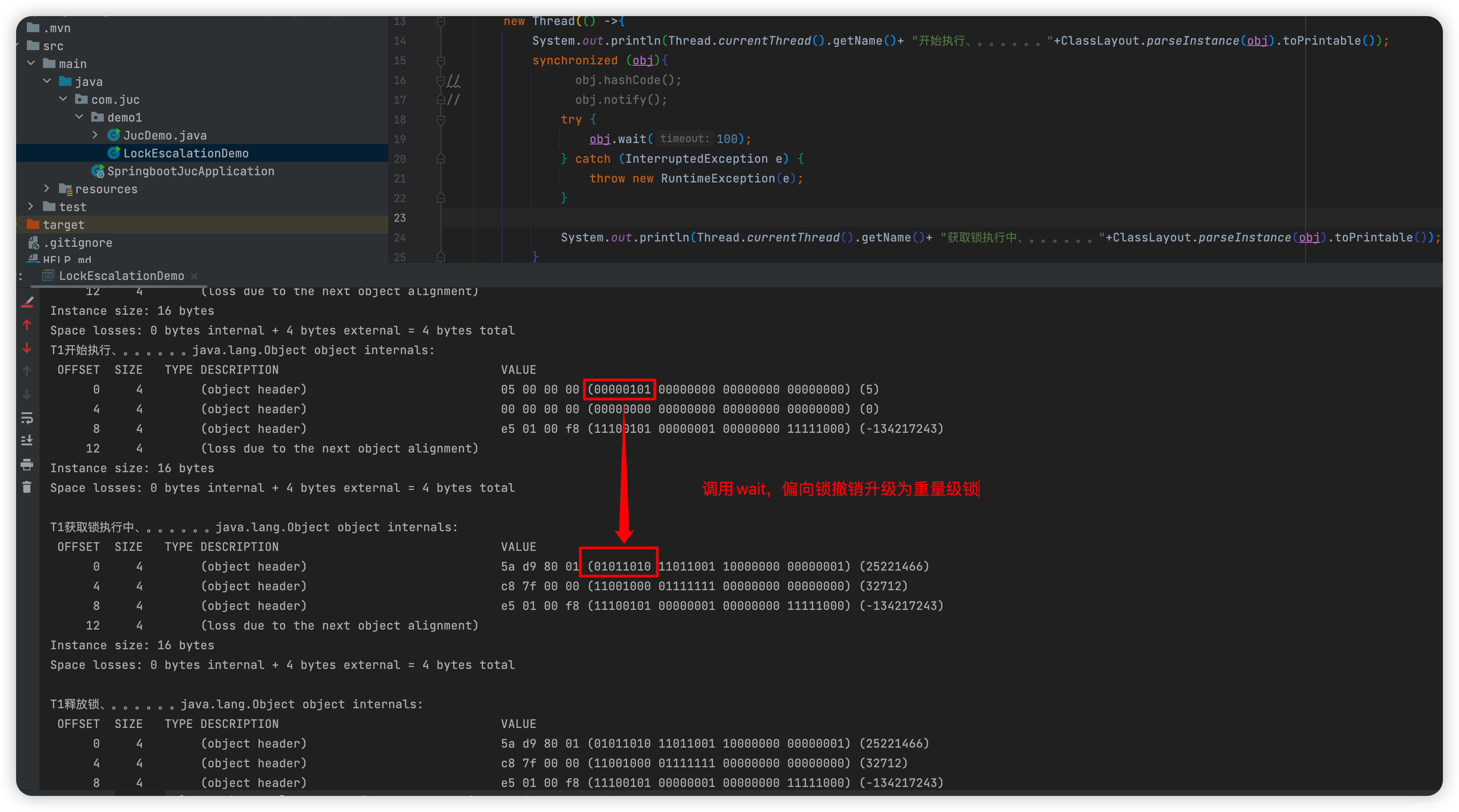Expand the resources folder node
This screenshot has height=812, width=1459.
point(47,189)
